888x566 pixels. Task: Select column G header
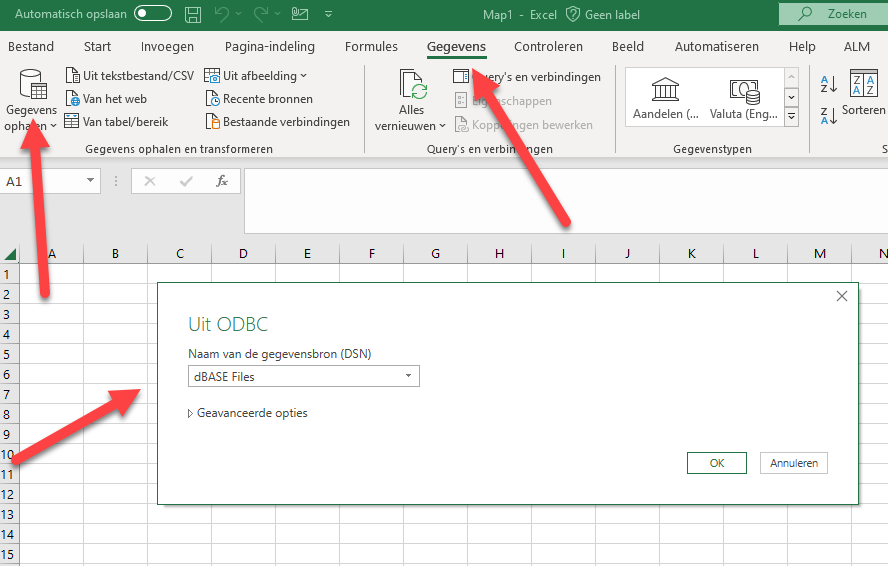(436, 254)
